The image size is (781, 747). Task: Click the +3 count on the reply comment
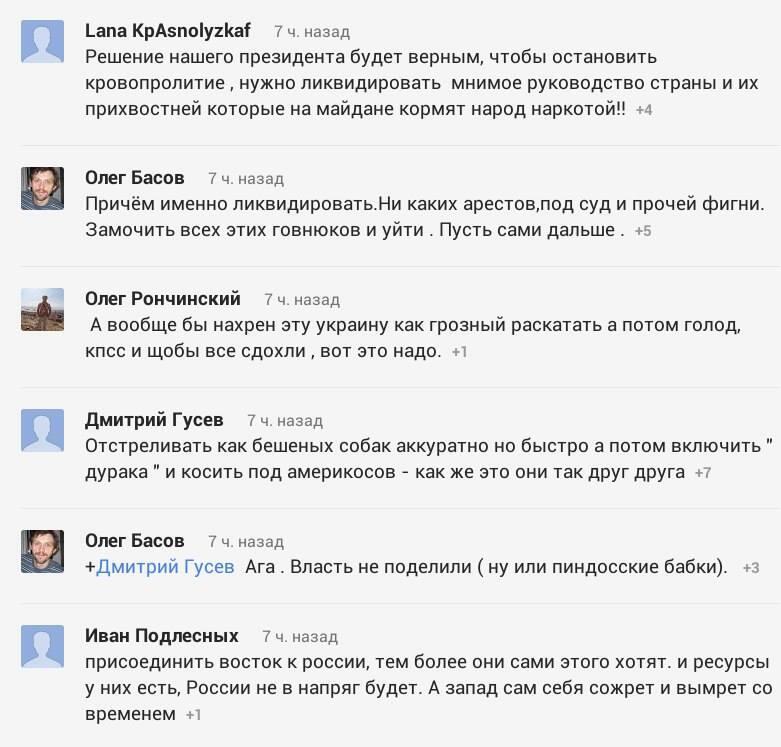(x=751, y=568)
